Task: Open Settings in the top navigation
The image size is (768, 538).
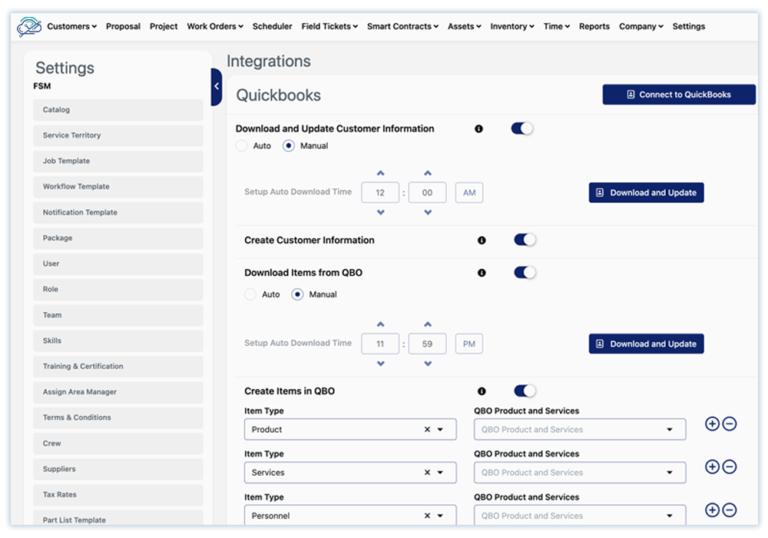Action: pos(689,26)
